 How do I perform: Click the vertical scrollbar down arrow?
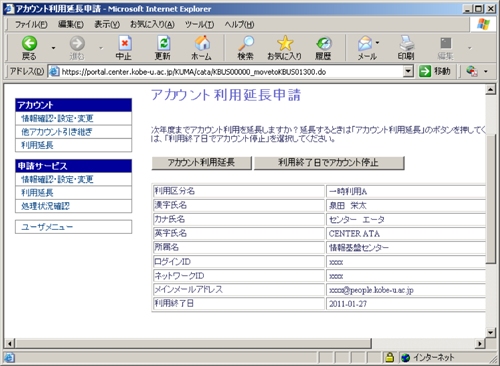tap(491, 332)
